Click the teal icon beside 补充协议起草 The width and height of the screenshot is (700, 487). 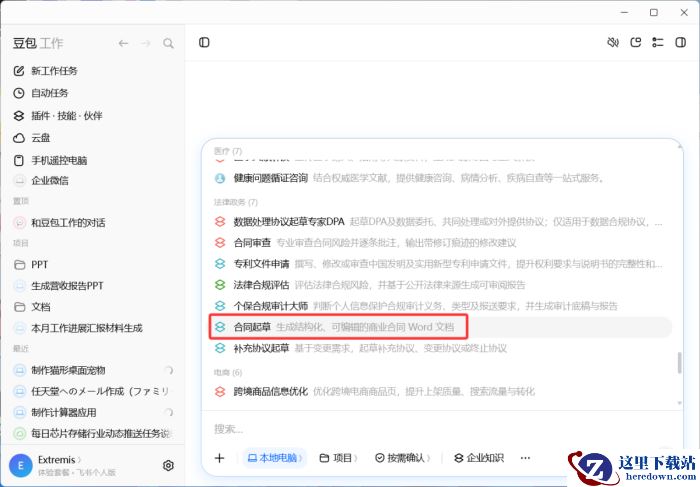[x=220, y=348]
